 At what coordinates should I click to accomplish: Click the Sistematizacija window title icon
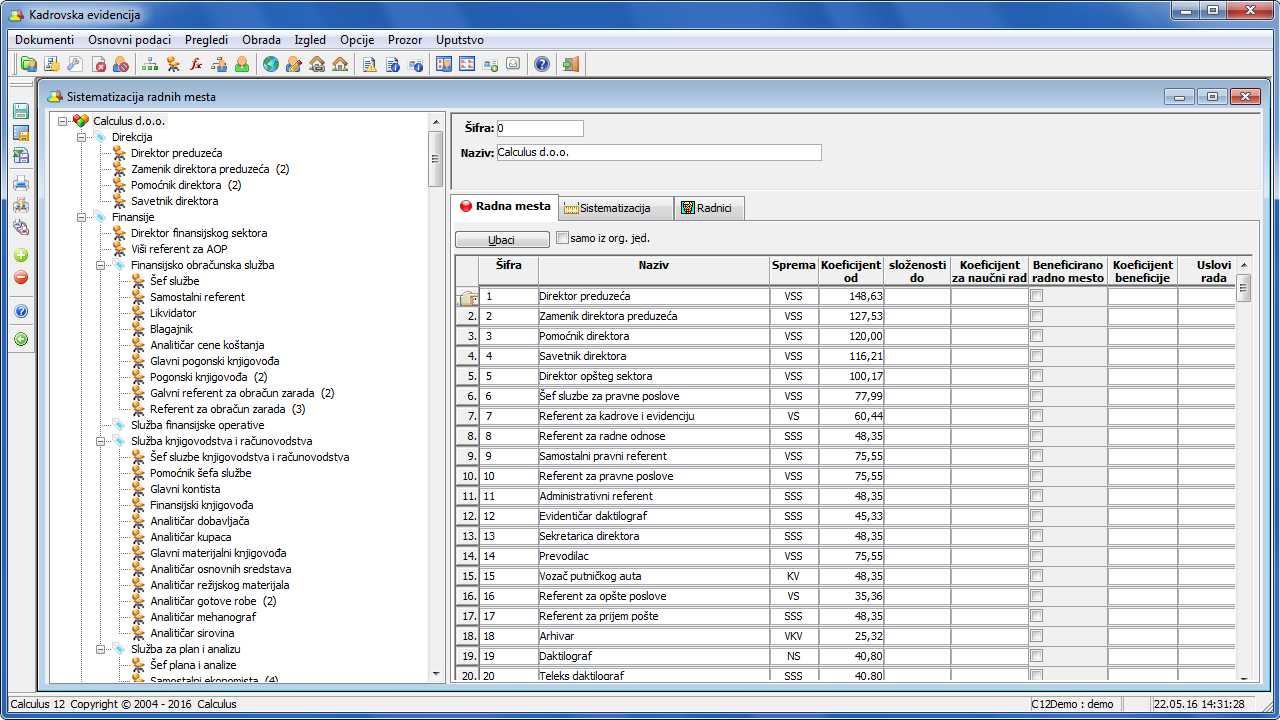click(55, 97)
